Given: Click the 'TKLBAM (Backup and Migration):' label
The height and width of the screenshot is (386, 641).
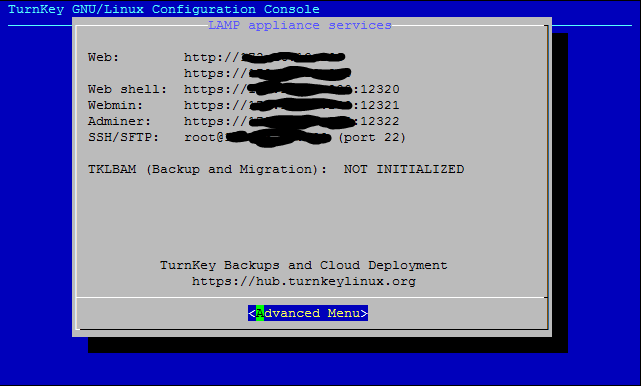Looking at the screenshot, I should click(x=207, y=169).
